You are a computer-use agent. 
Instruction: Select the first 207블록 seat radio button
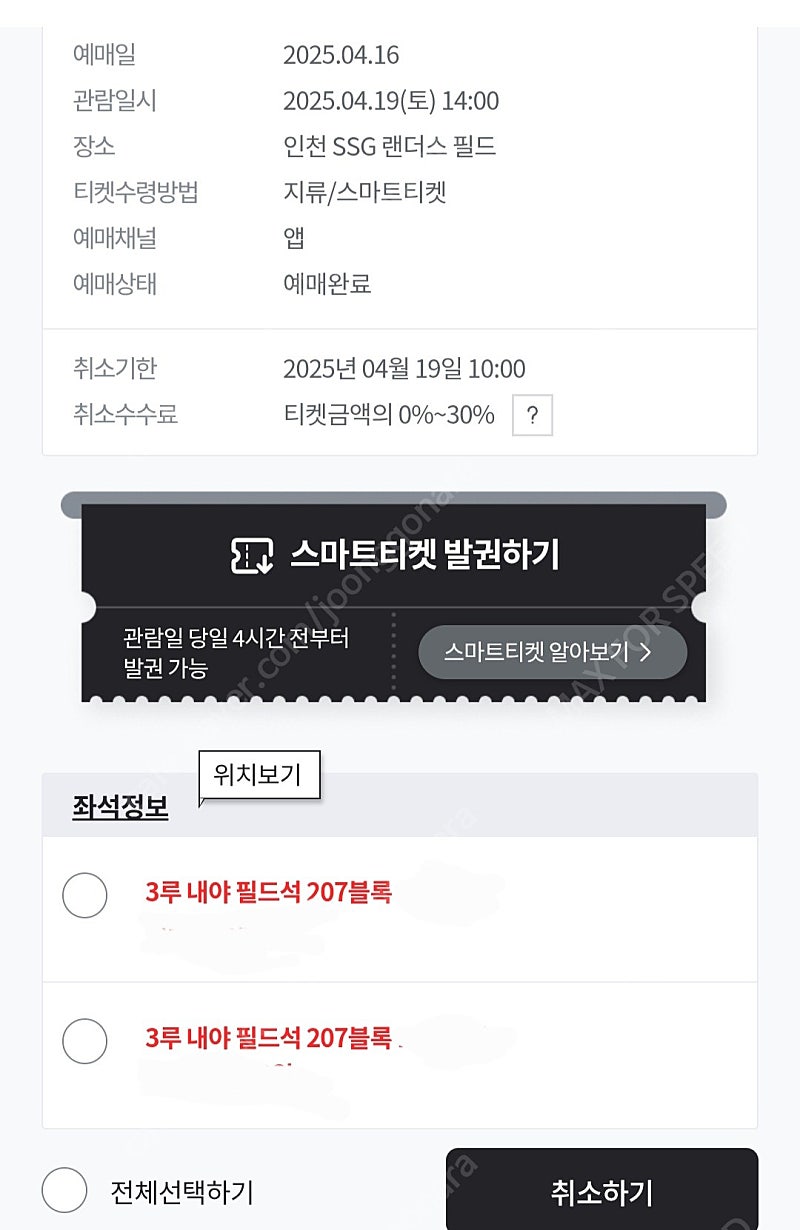click(85, 895)
